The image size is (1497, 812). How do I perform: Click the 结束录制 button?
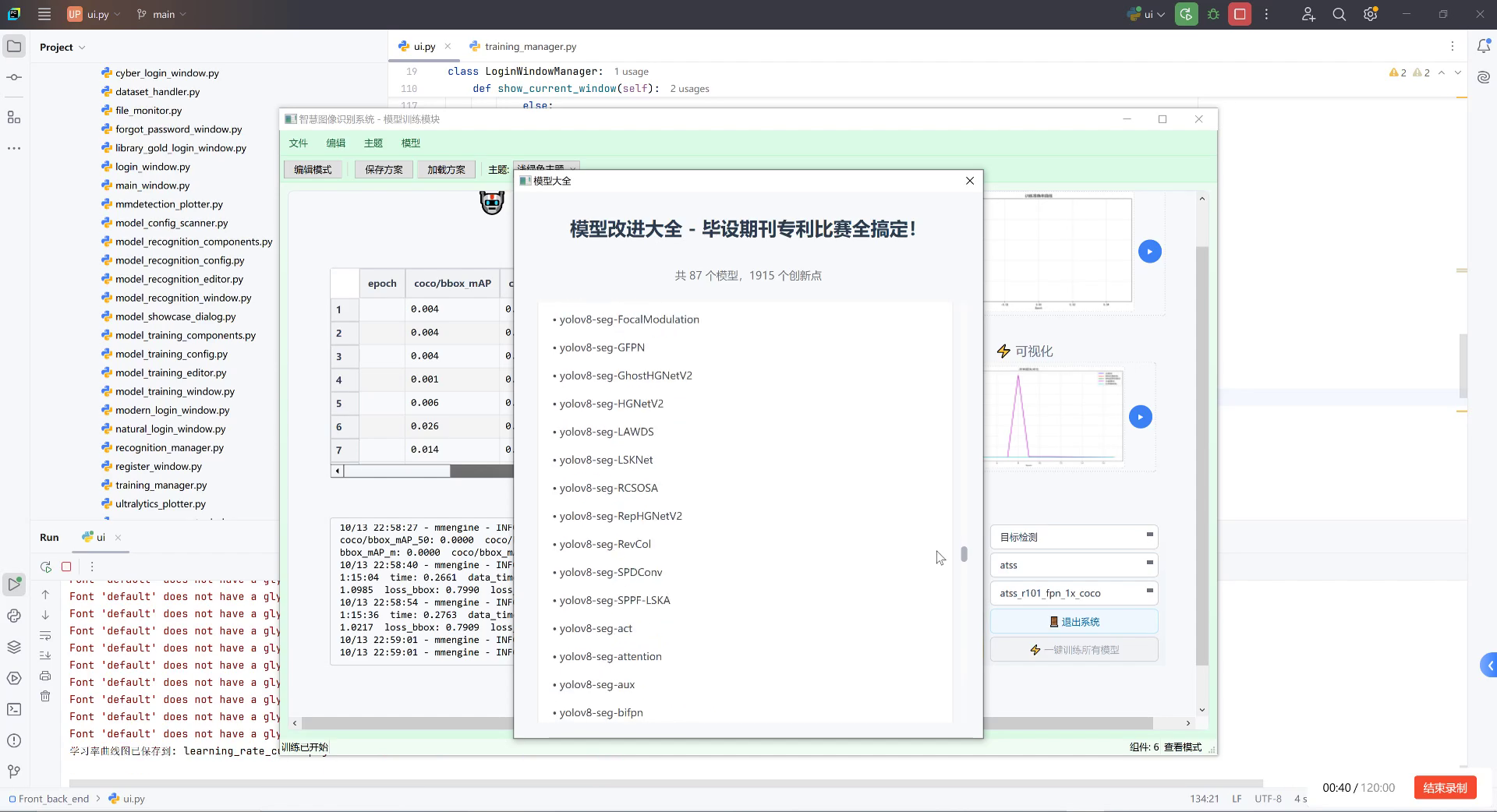[1445, 788]
